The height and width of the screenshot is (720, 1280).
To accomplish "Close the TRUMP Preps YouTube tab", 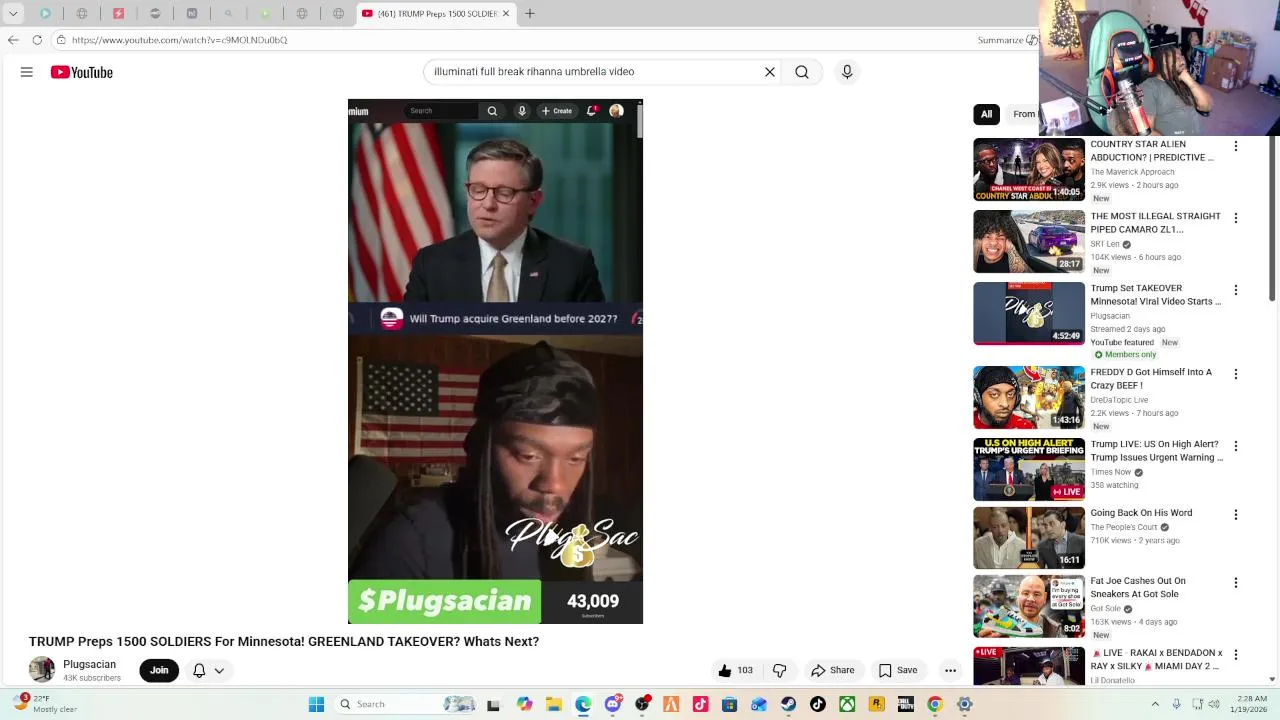I will click(x=506, y=13).
